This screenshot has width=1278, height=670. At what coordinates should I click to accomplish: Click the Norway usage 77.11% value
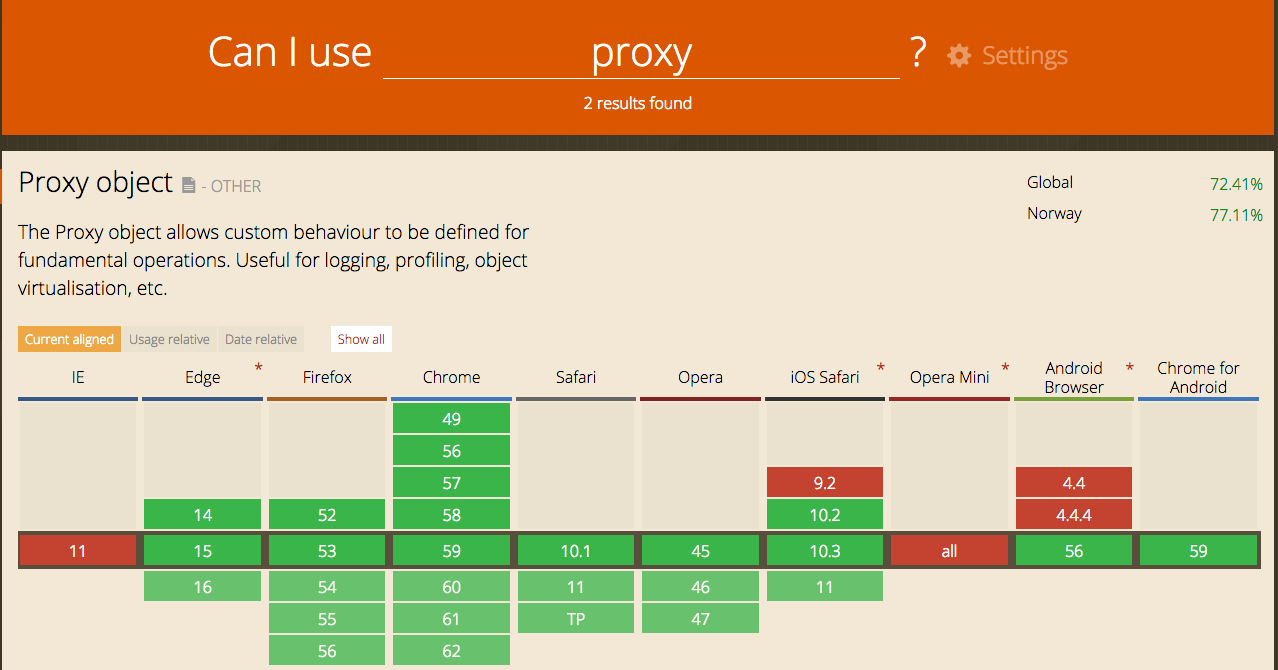click(x=1236, y=215)
